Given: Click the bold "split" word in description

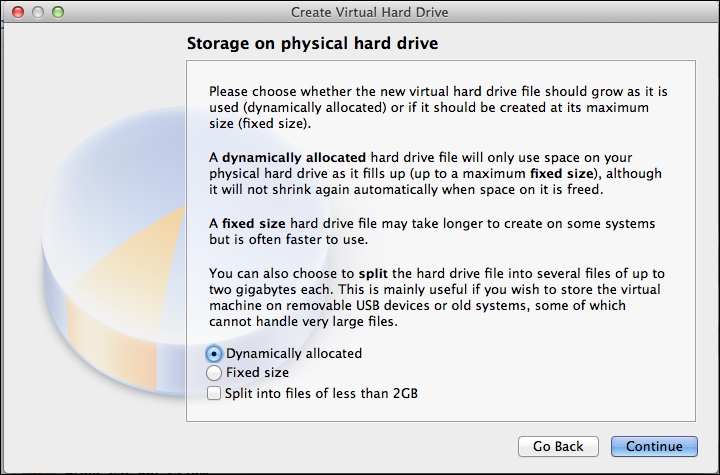Looking at the screenshot, I should point(373,274).
